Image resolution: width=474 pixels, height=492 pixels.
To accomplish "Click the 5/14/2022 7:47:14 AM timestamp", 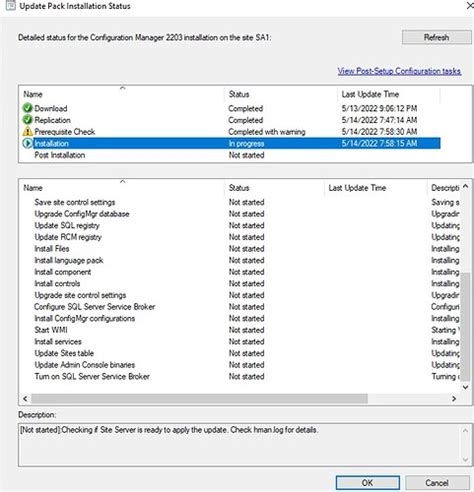I will pos(379,120).
